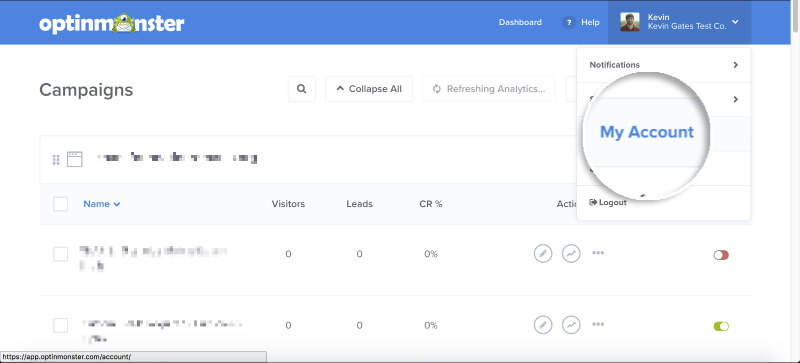The height and width of the screenshot is (363, 800).
Task: Click the CR % column header
Action: click(x=431, y=204)
